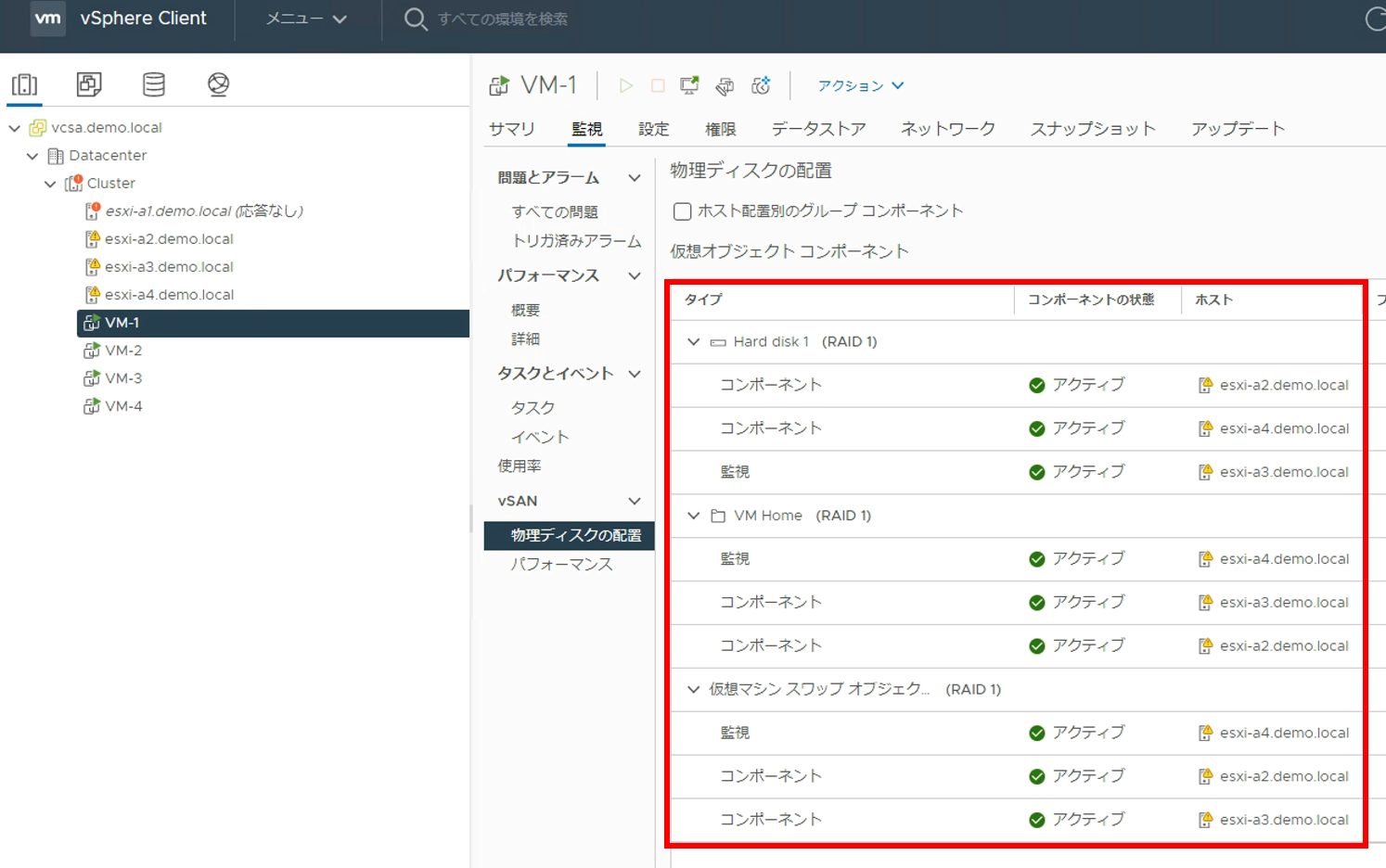Select VM-2 in the inventory tree
Viewport: 1386px width, 868px height.
123,350
